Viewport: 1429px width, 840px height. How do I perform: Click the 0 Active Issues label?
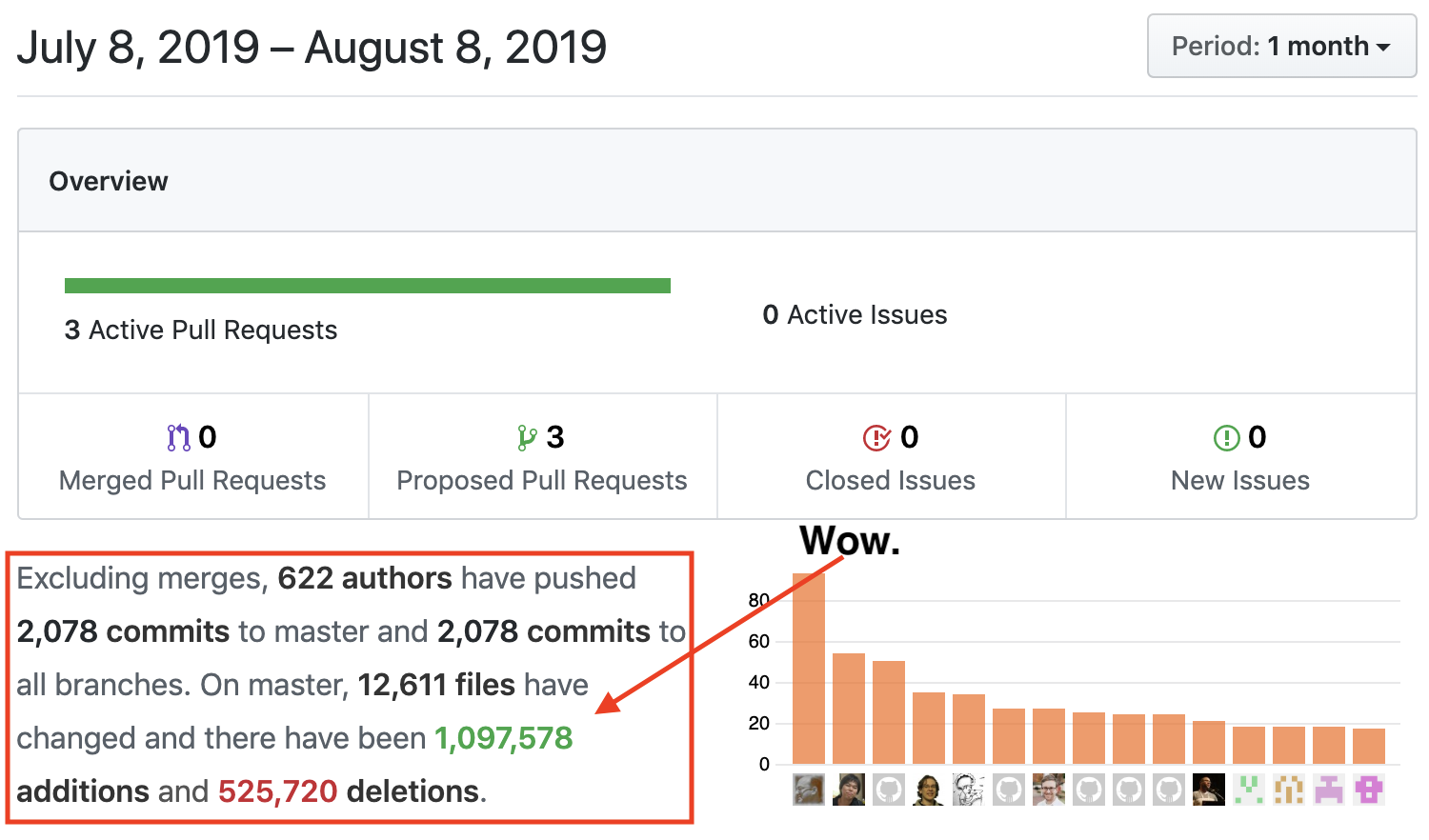point(854,314)
